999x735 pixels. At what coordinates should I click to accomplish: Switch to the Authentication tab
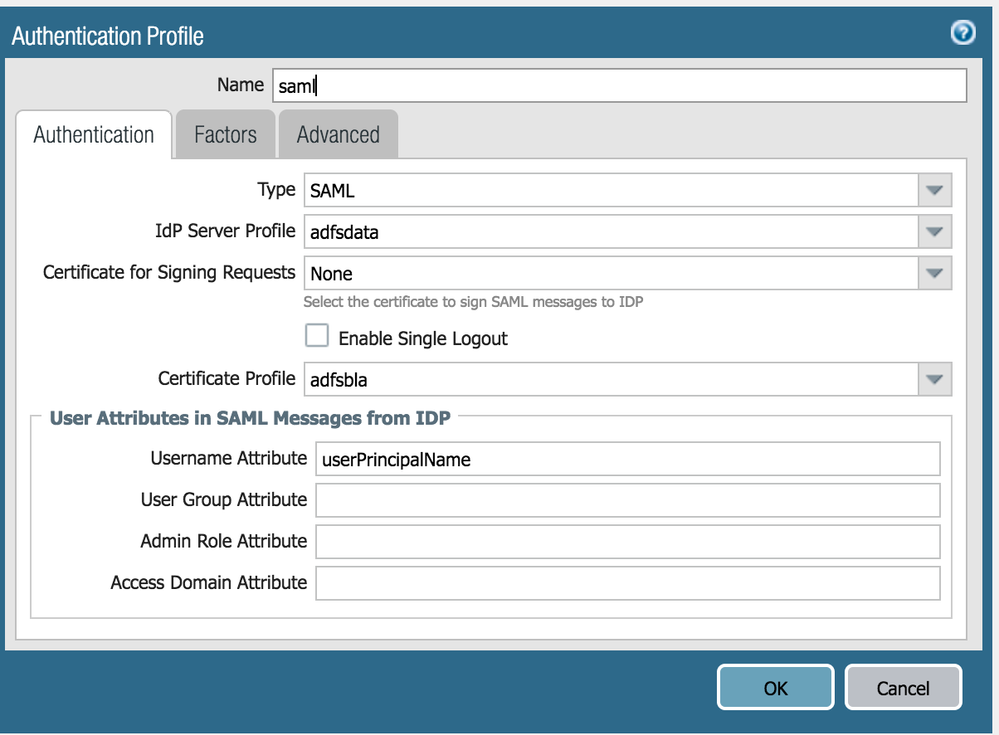[x=94, y=135]
